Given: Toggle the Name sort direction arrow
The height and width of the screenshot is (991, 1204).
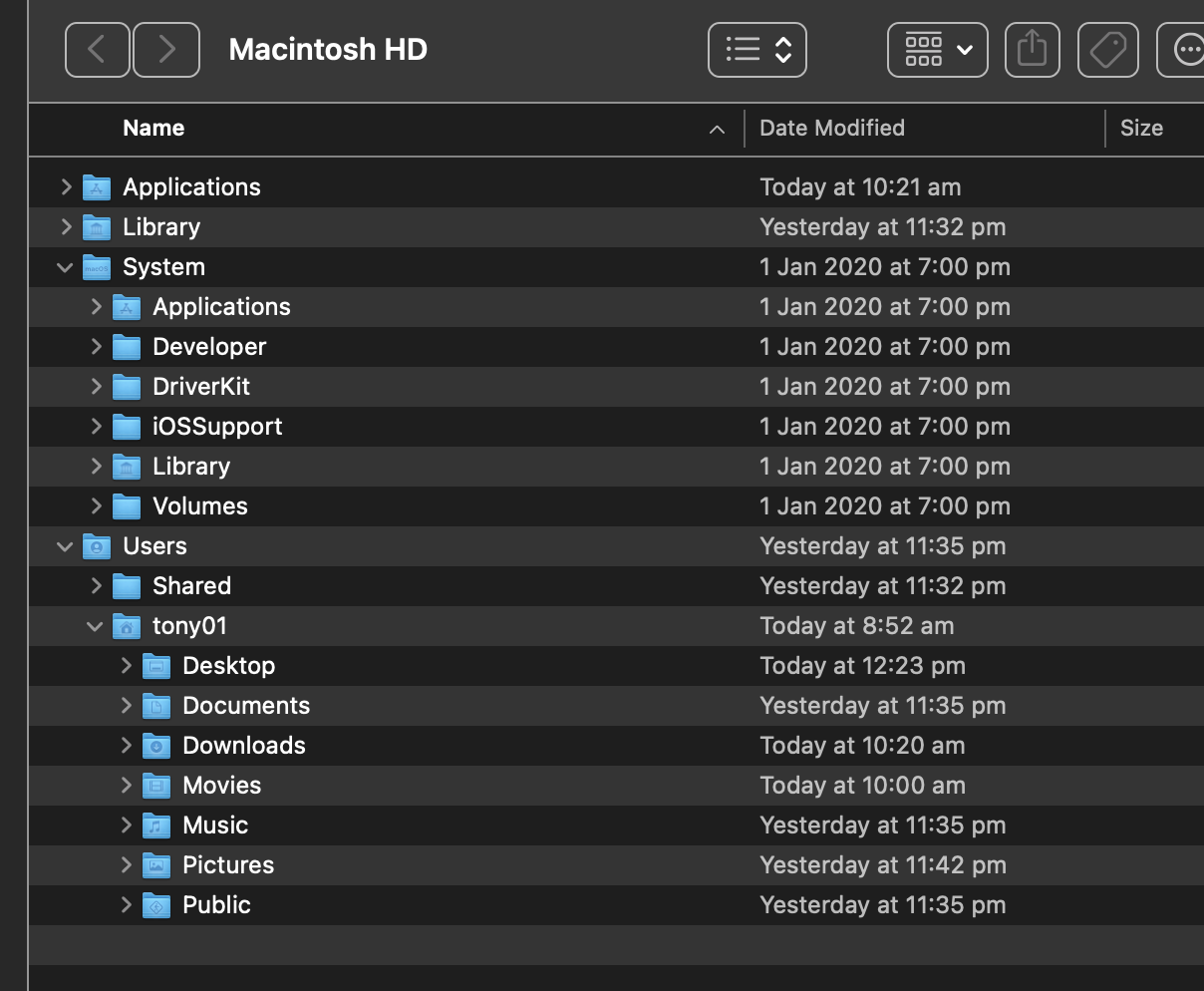Looking at the screenshot, I should [717, 129].
